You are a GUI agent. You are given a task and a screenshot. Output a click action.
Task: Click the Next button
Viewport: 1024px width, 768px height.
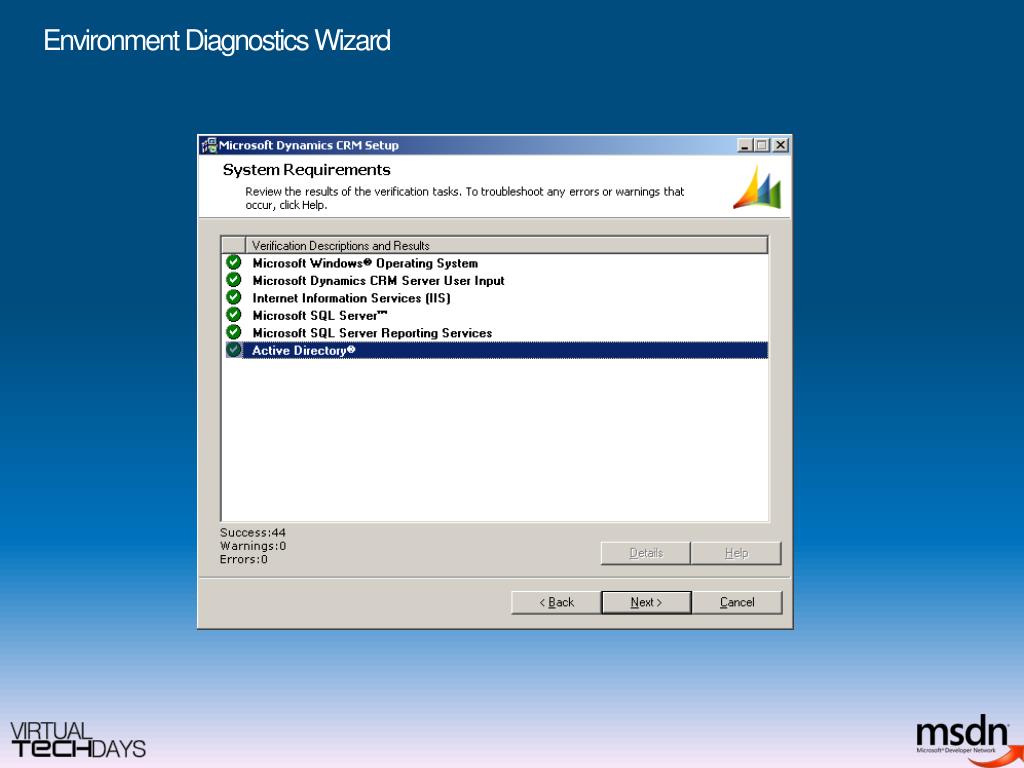click(x=646, y=602)
